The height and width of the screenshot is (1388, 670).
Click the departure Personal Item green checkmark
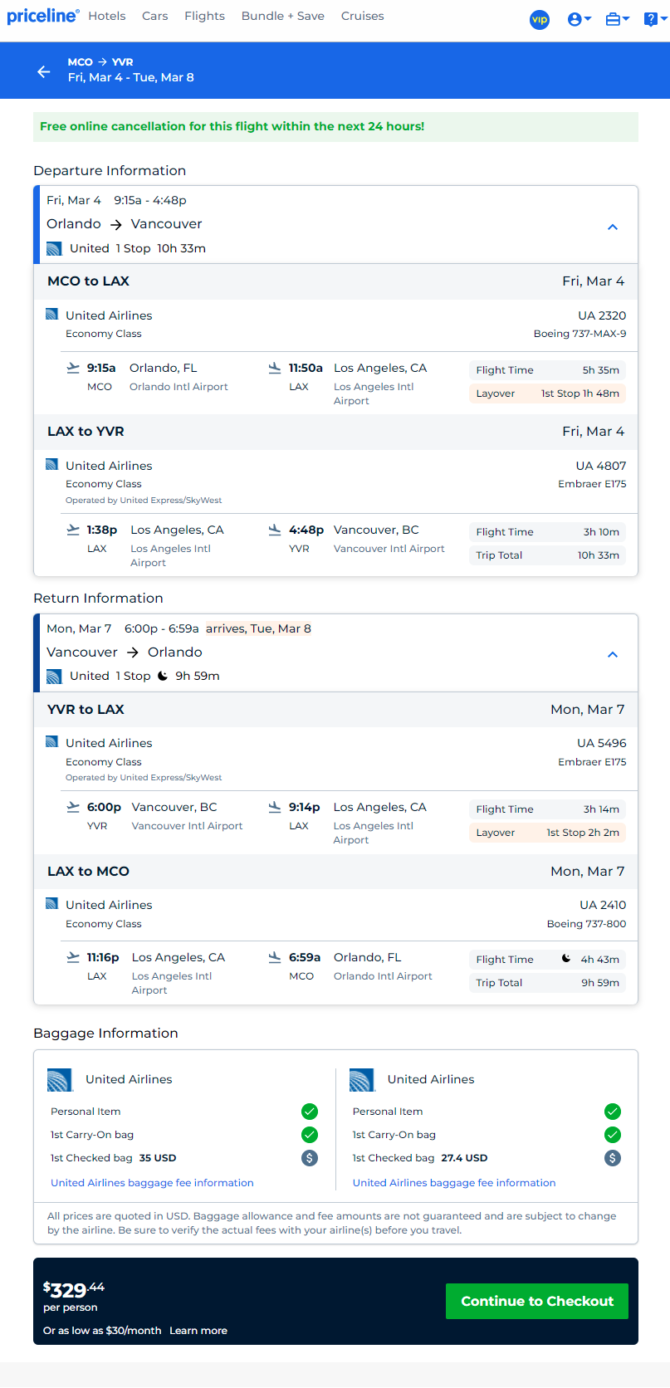pos(310,1111)
